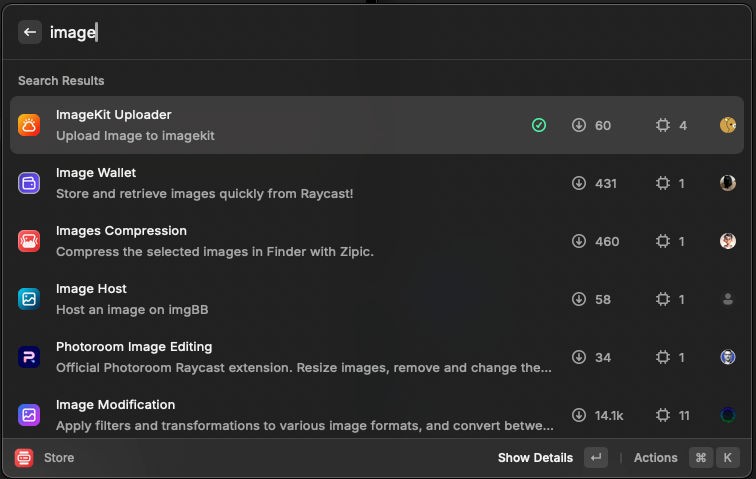Click "Upload Image to imagekit" description
The width and height of the screenshot is (756, 479).
135,136
